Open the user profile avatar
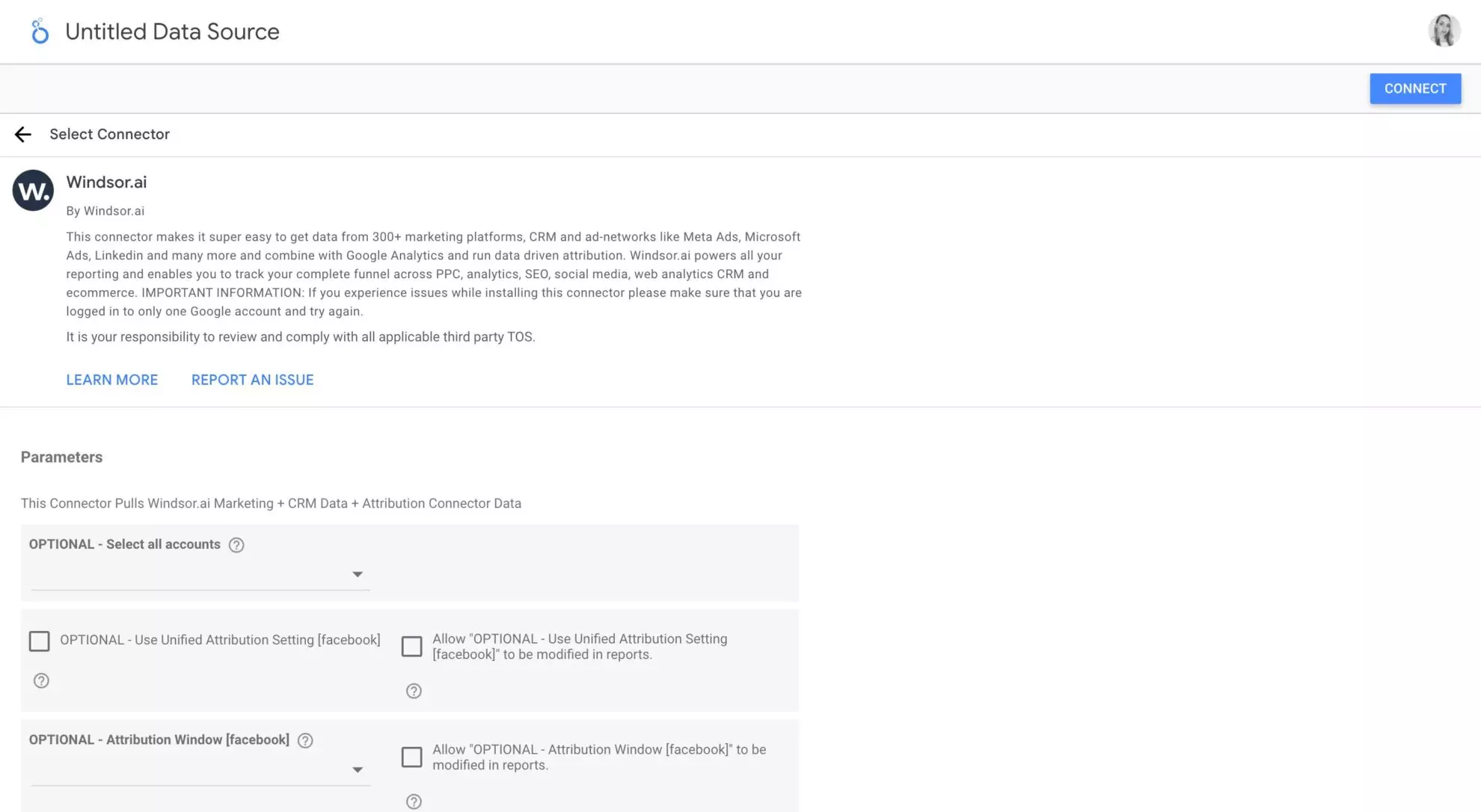This screenshot has height=812, width=1481. coord(1444,31)
